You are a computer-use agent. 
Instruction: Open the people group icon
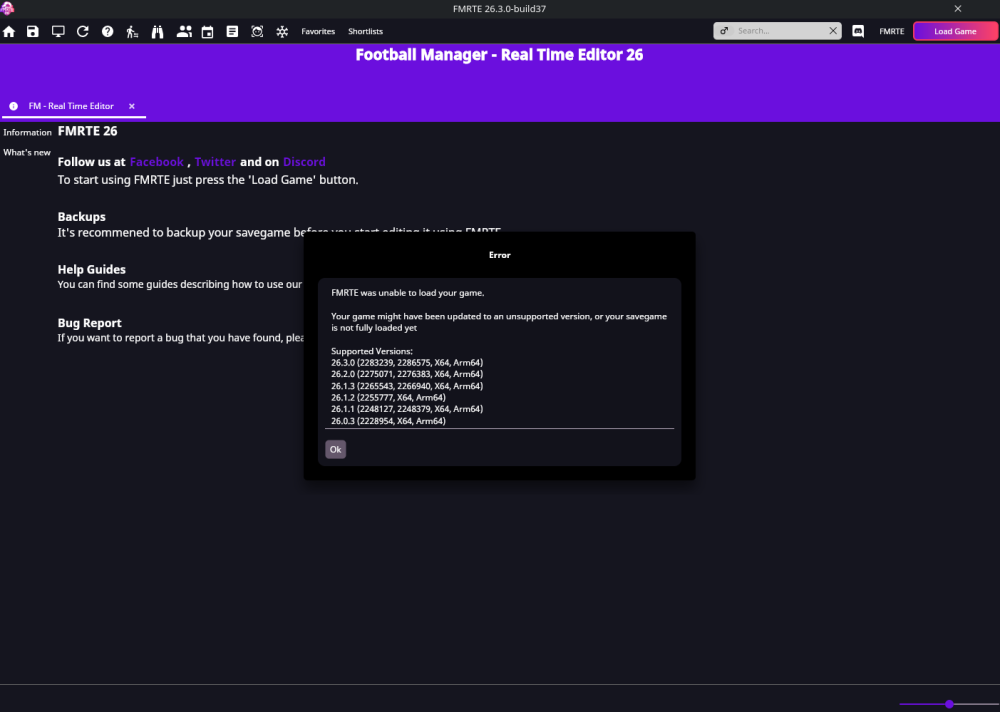click(x=184, y=31)
